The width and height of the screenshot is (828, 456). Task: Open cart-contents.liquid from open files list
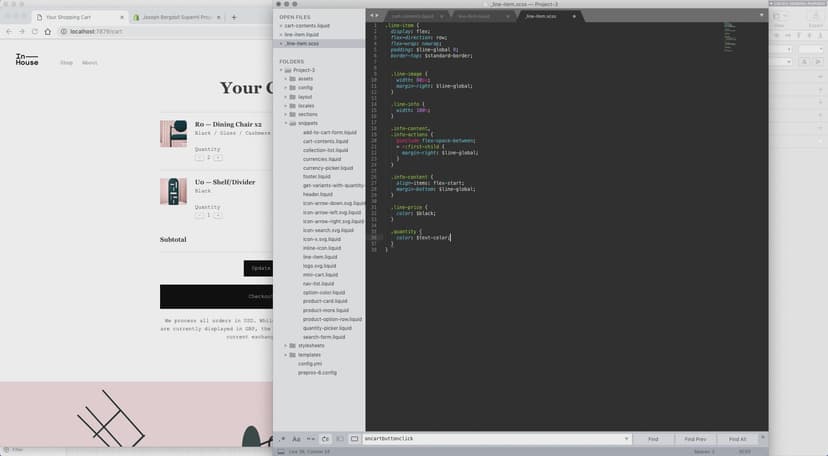[306, 26]
